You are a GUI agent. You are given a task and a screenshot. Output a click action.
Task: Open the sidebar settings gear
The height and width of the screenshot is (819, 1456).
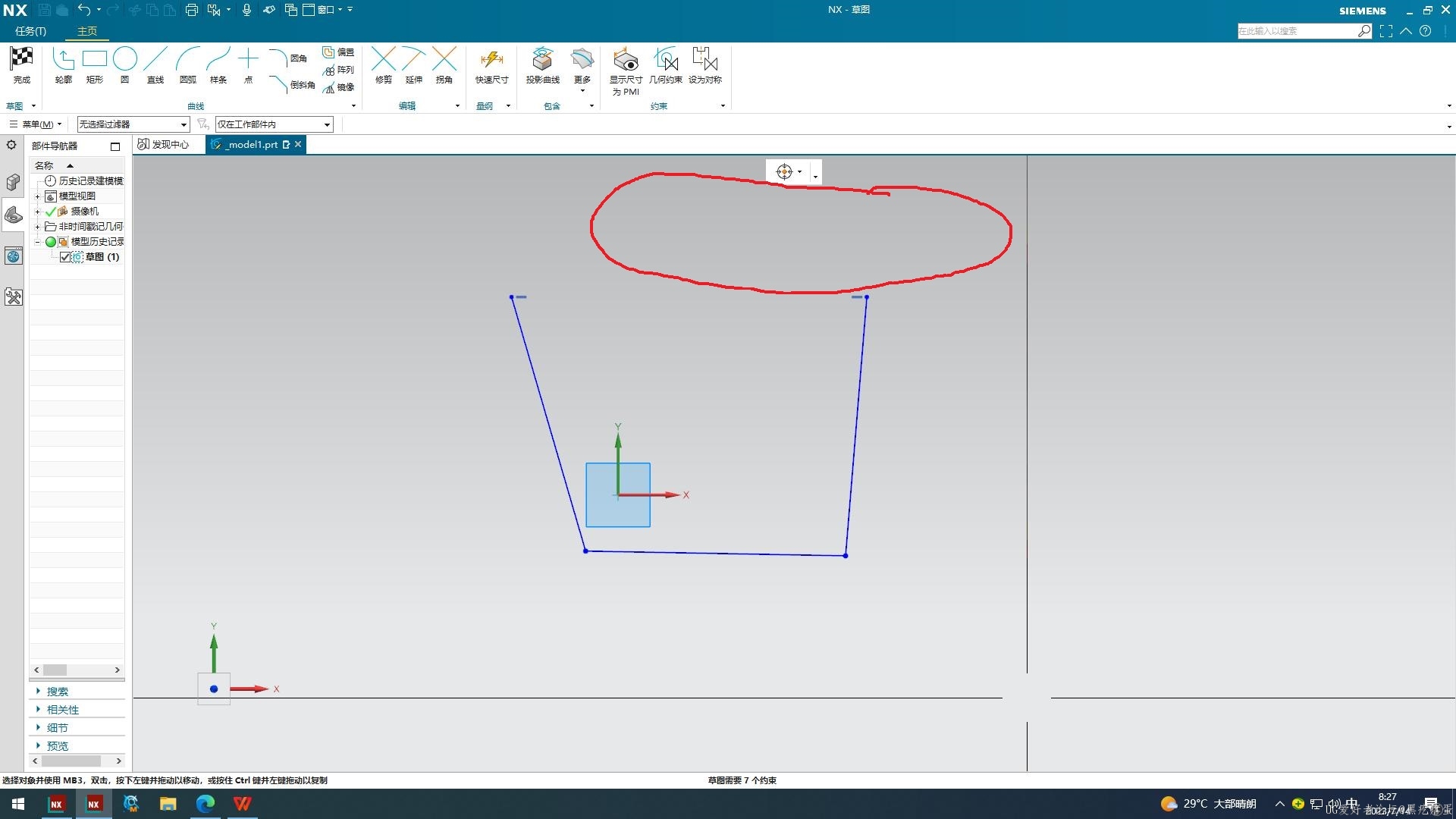(x=11, y=145)
